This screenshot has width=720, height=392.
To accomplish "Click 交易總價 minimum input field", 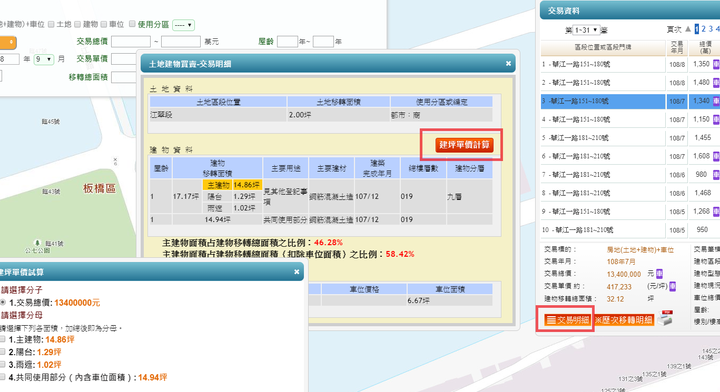I will 131,42.
